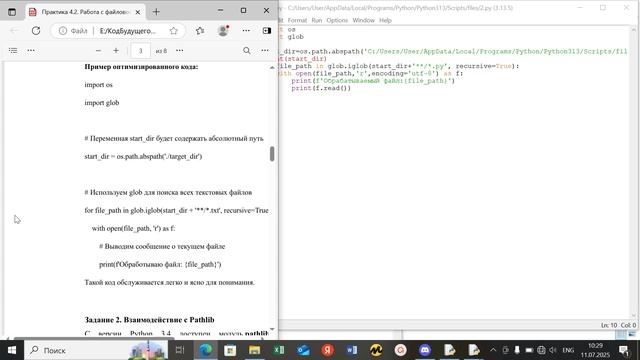Viewport: 640px width, 360px height.
Task: Click the battery icon in system tray
Action: (x=529, y=350)
